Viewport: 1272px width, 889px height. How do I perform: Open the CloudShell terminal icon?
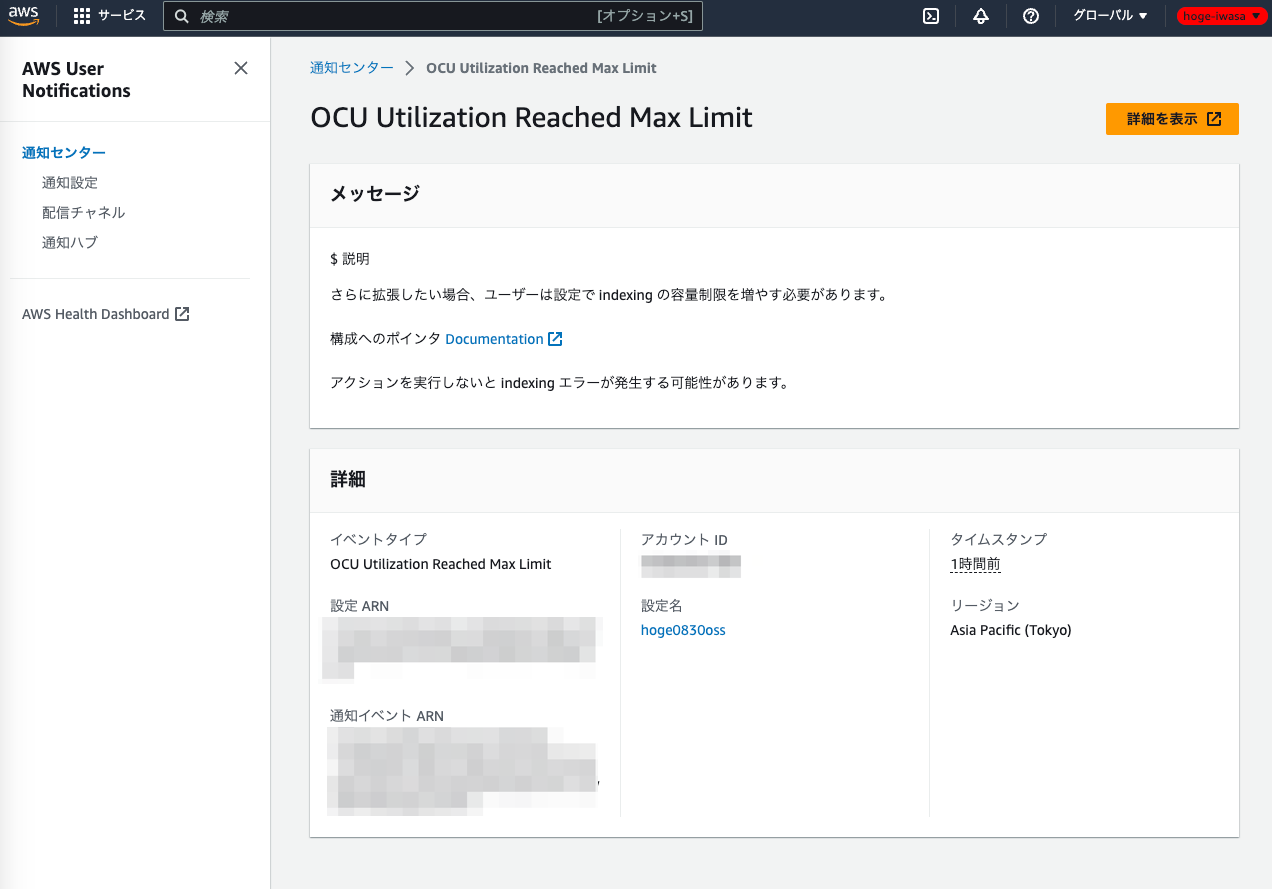(x=930, y=16)
